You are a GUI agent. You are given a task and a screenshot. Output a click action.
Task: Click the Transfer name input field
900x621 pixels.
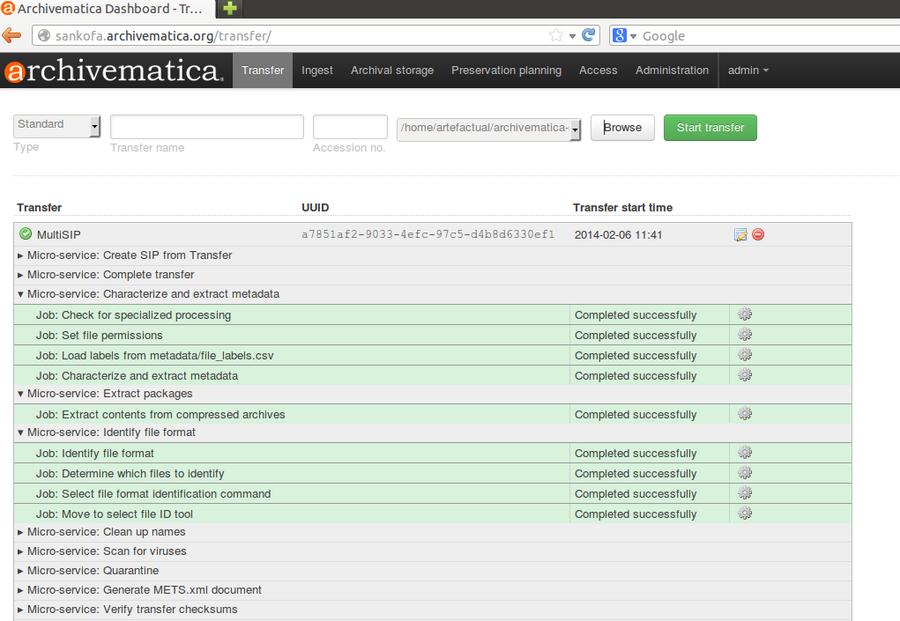[x=206, y=126]
